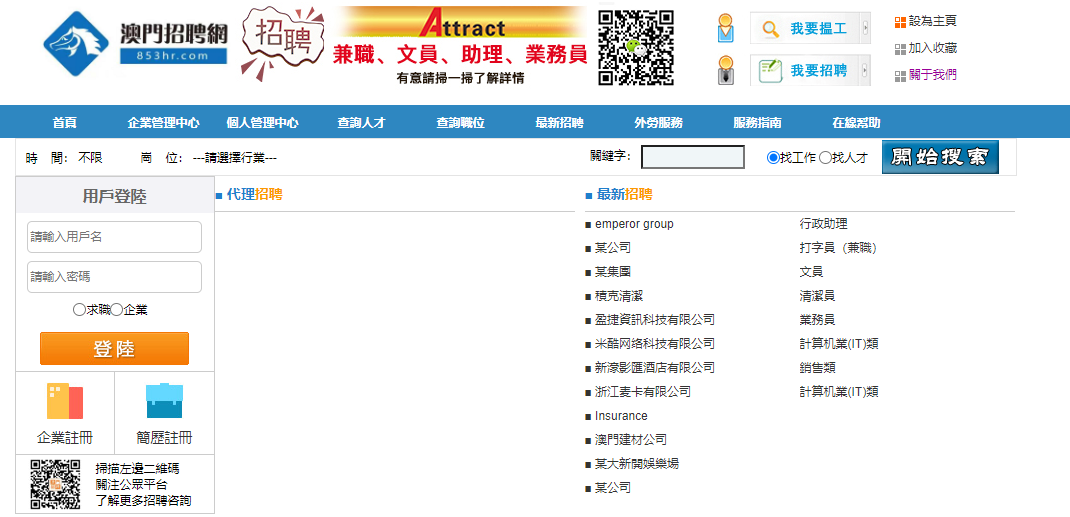The width and height of the screenshot is (1070, 517).
Task: Click the grey grid icon beside 關于我們
Action: coord(900,76)
